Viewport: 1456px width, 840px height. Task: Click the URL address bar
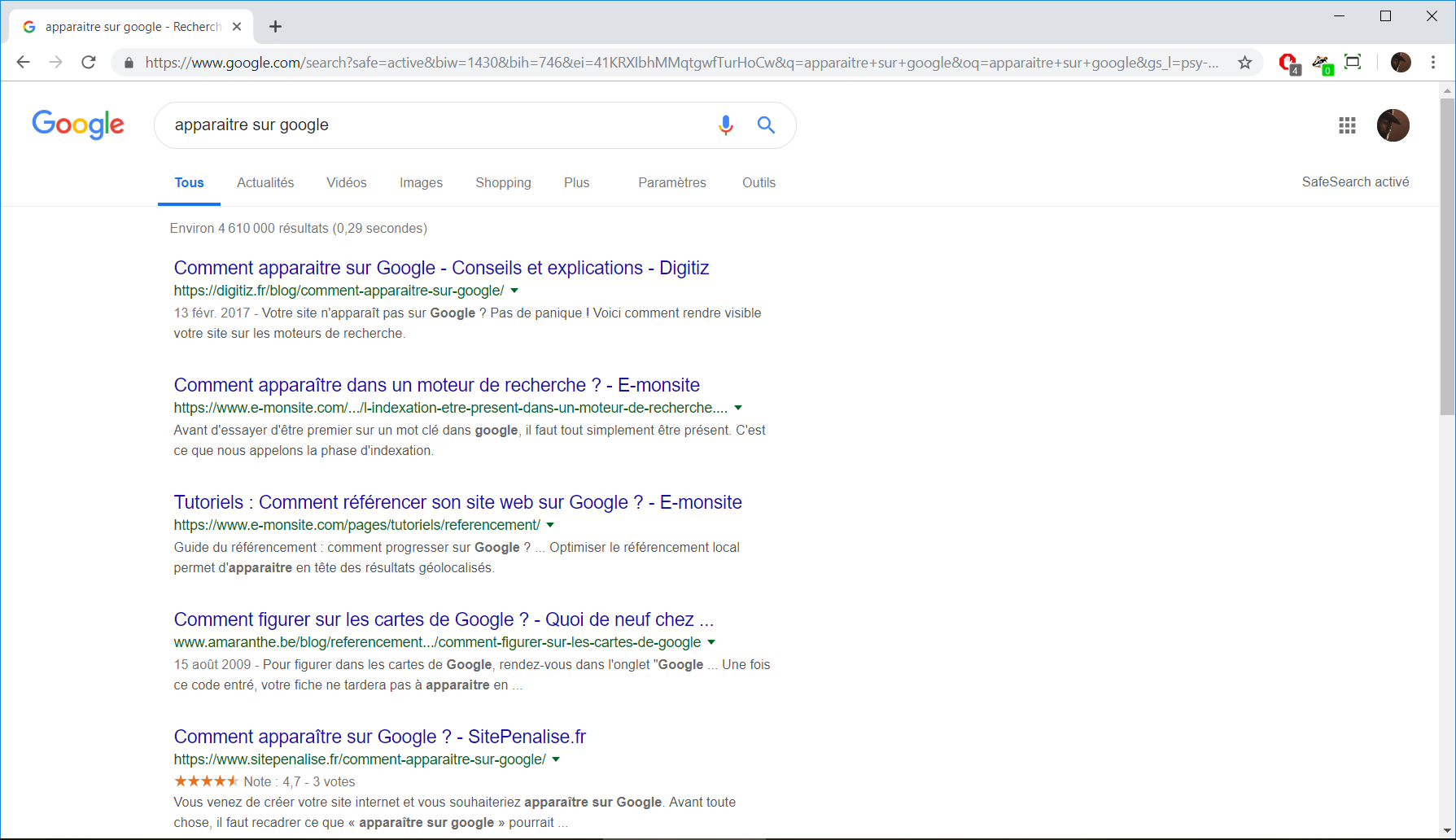(682, 63)
